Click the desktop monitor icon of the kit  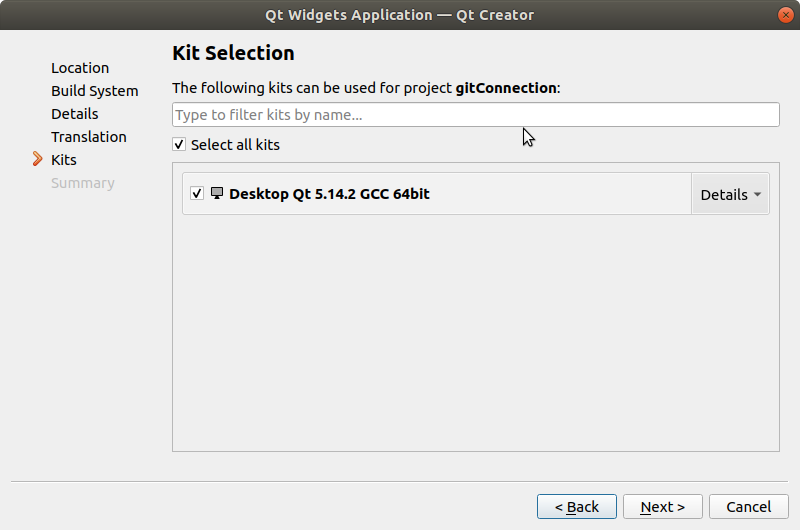(216, 193)
